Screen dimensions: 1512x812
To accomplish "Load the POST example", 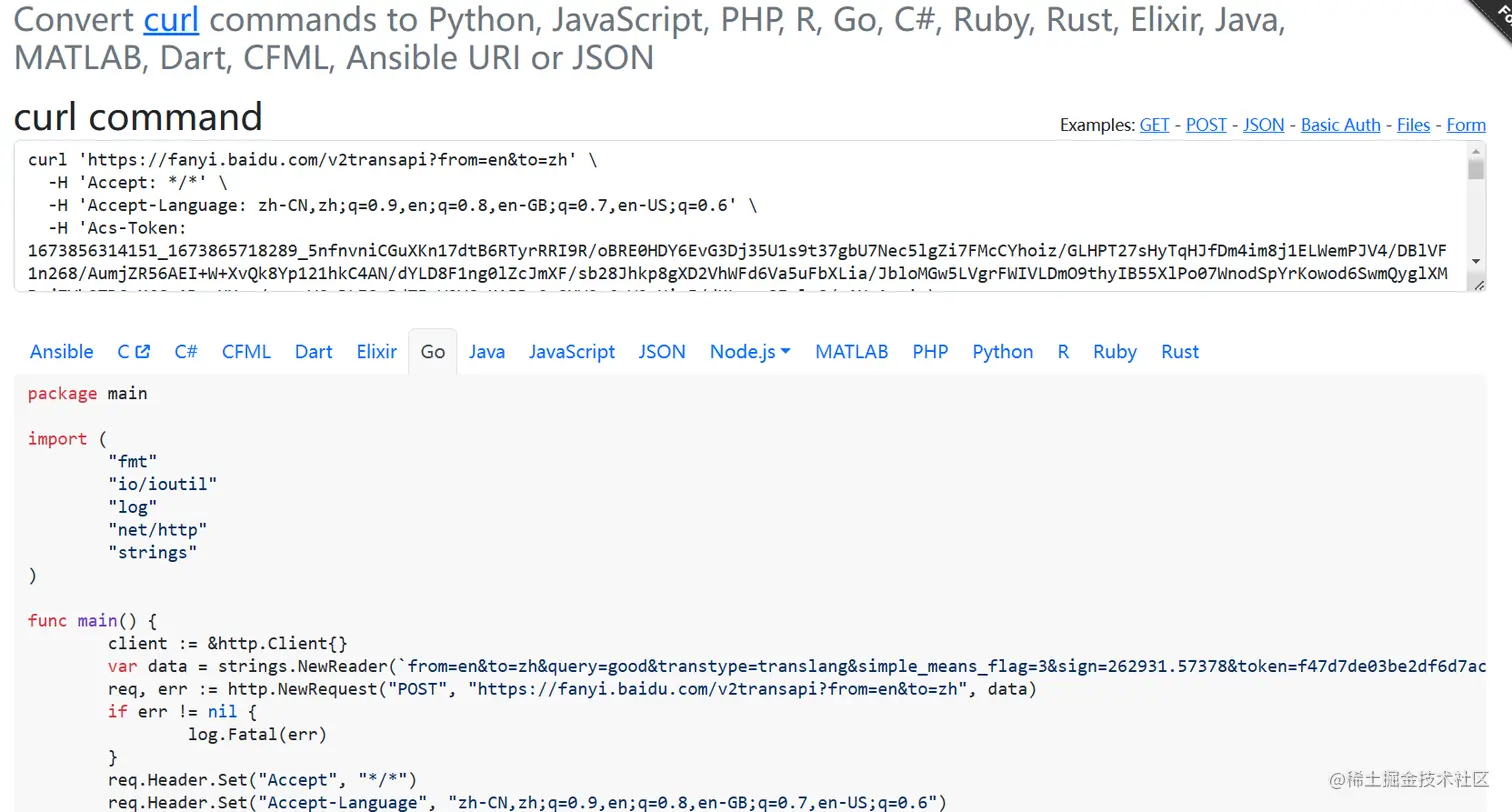I will [x=1206, y=125].
